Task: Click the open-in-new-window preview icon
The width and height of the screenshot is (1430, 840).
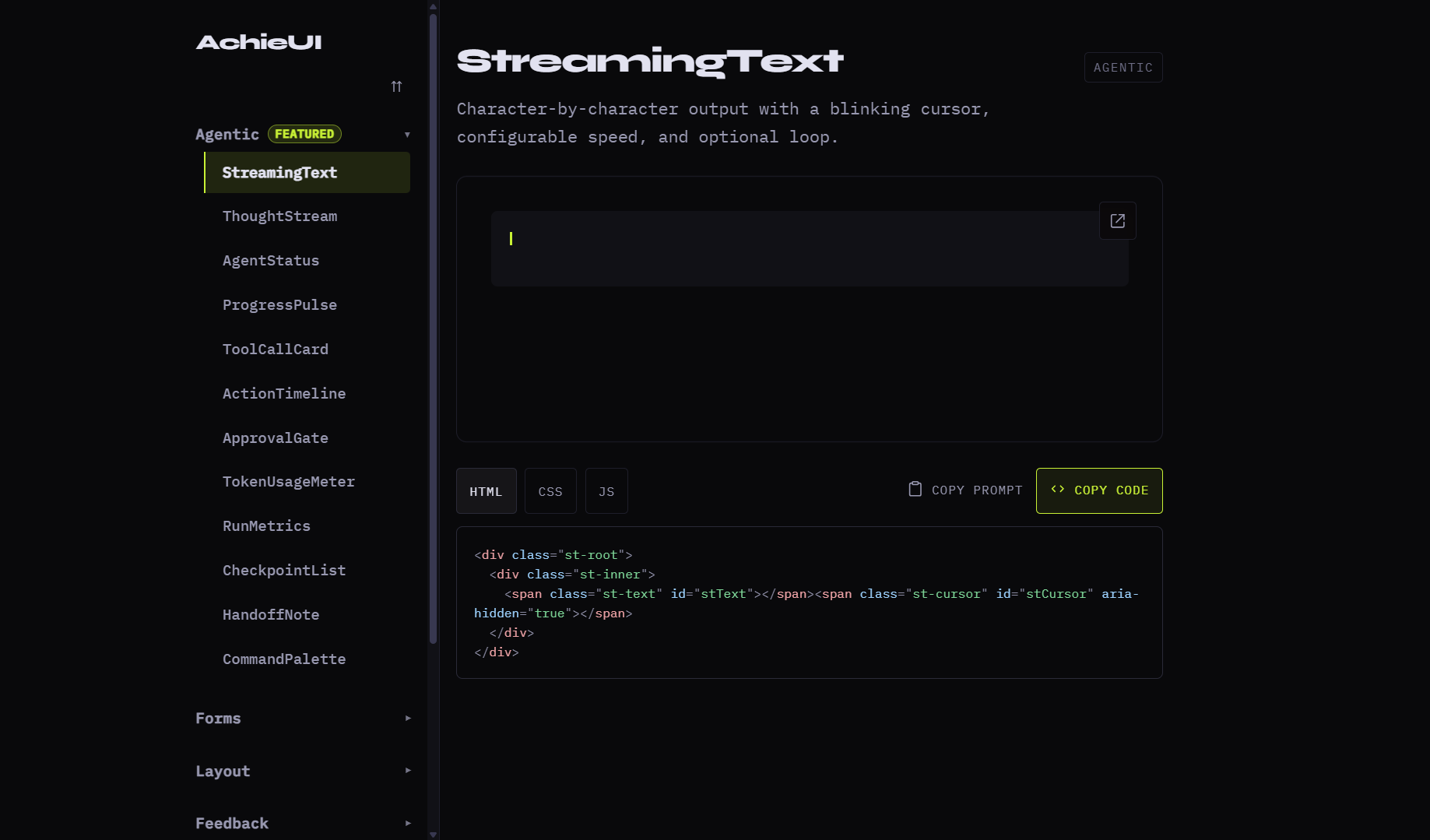Action: pyautogui.click(x=1117, y=221)
